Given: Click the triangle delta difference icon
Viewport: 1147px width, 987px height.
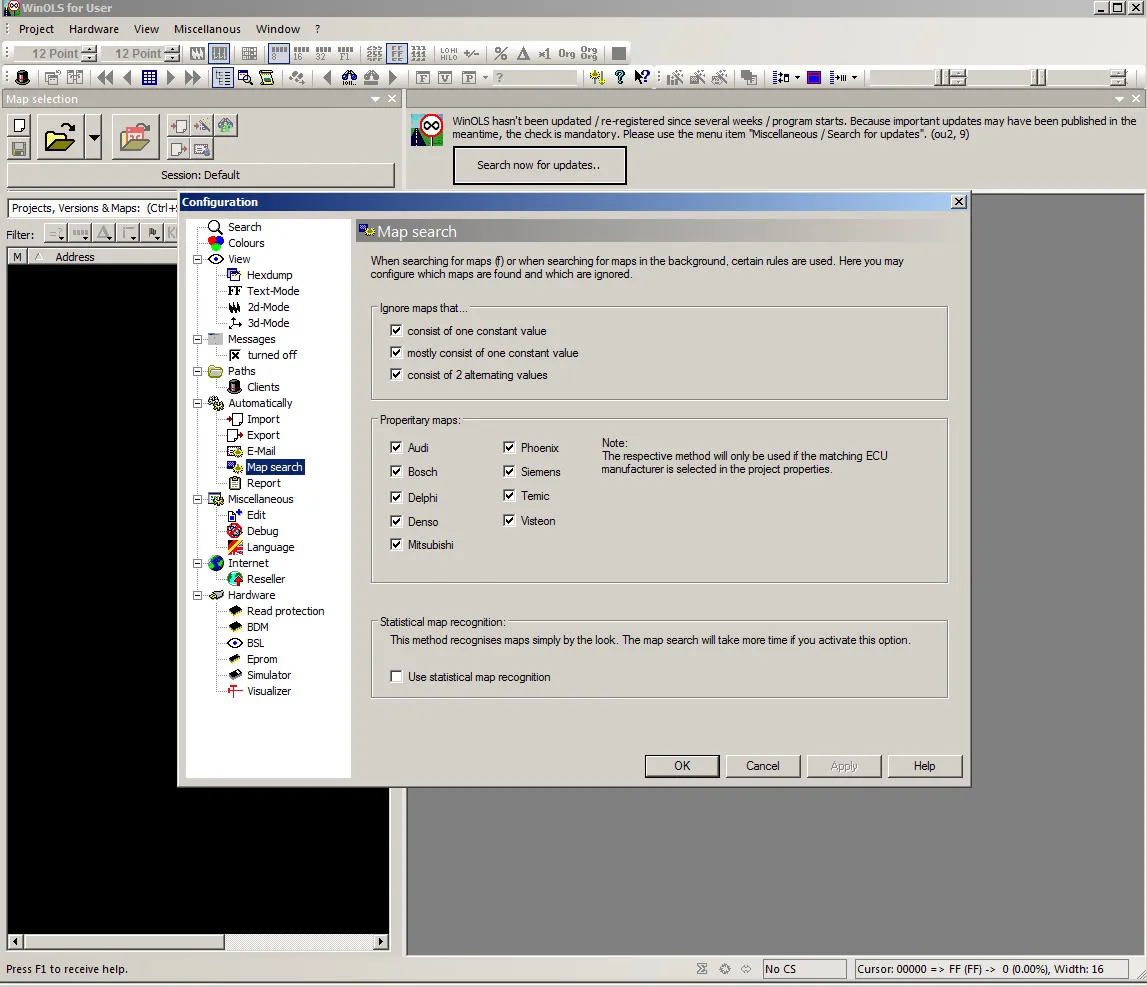Looking at the screenshot, I should click(523, 53).
